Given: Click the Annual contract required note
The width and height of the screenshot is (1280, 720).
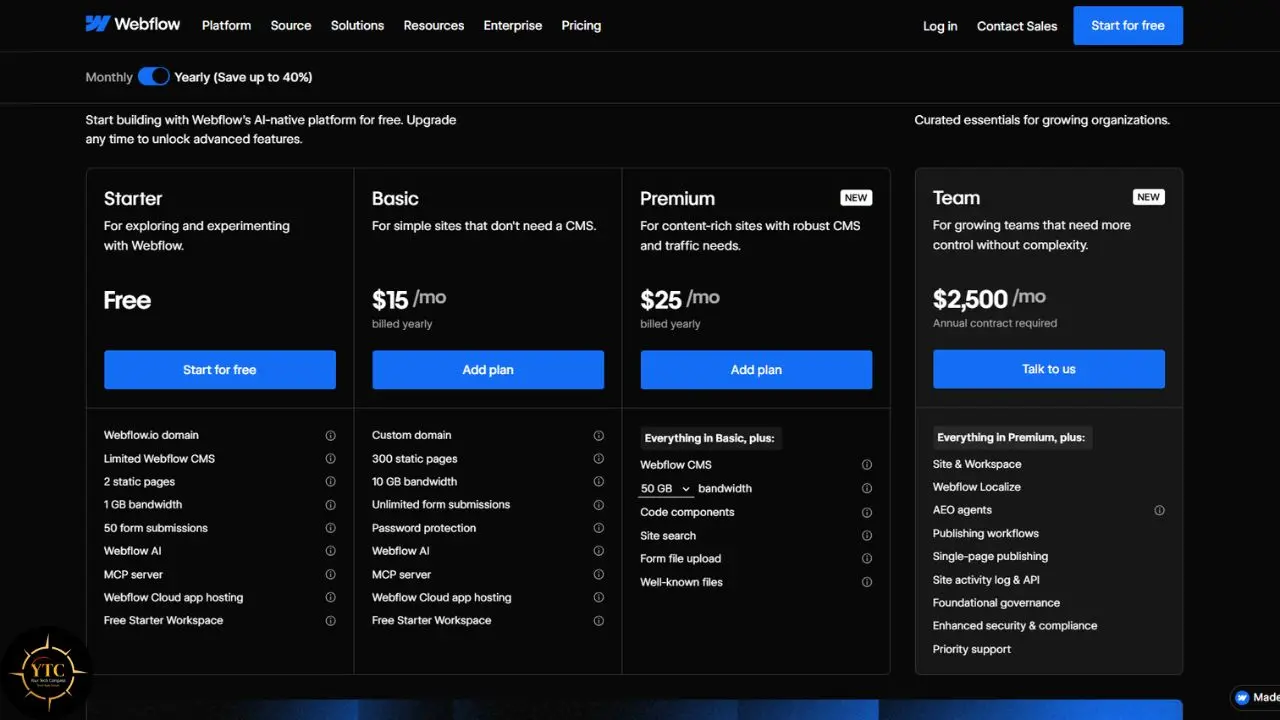Looking at the screenshot, I should pyautogui.click(x=995, y=323).
